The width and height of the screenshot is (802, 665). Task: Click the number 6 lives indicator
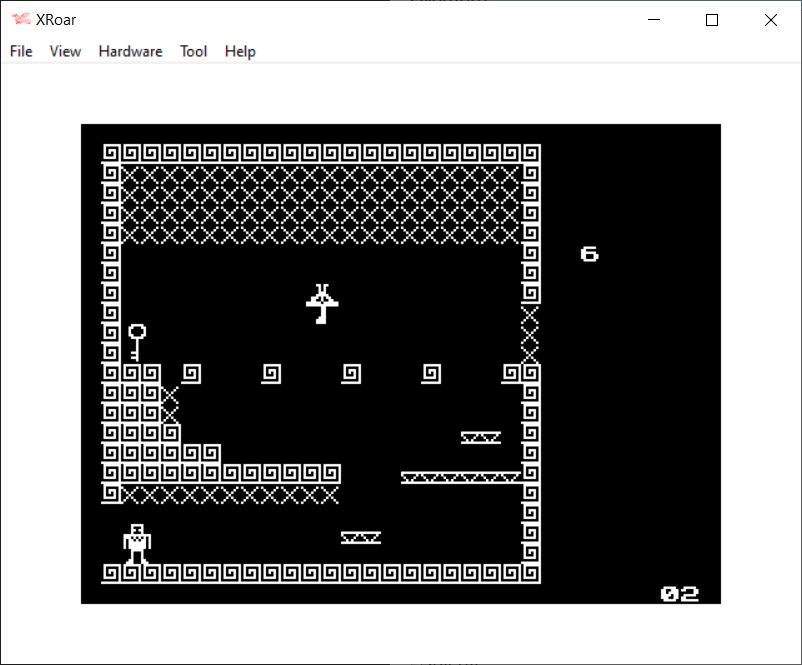pos(589,254)
